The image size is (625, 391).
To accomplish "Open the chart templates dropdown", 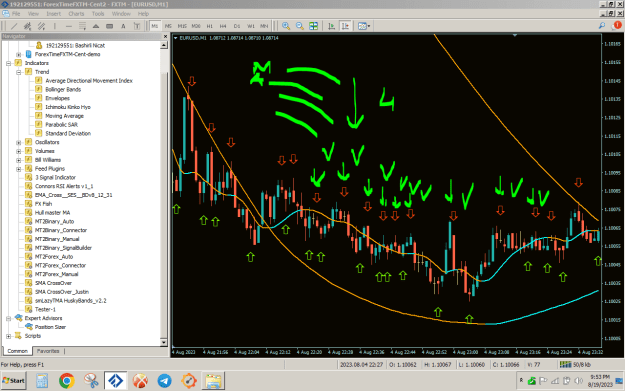I will click(364, 26).
